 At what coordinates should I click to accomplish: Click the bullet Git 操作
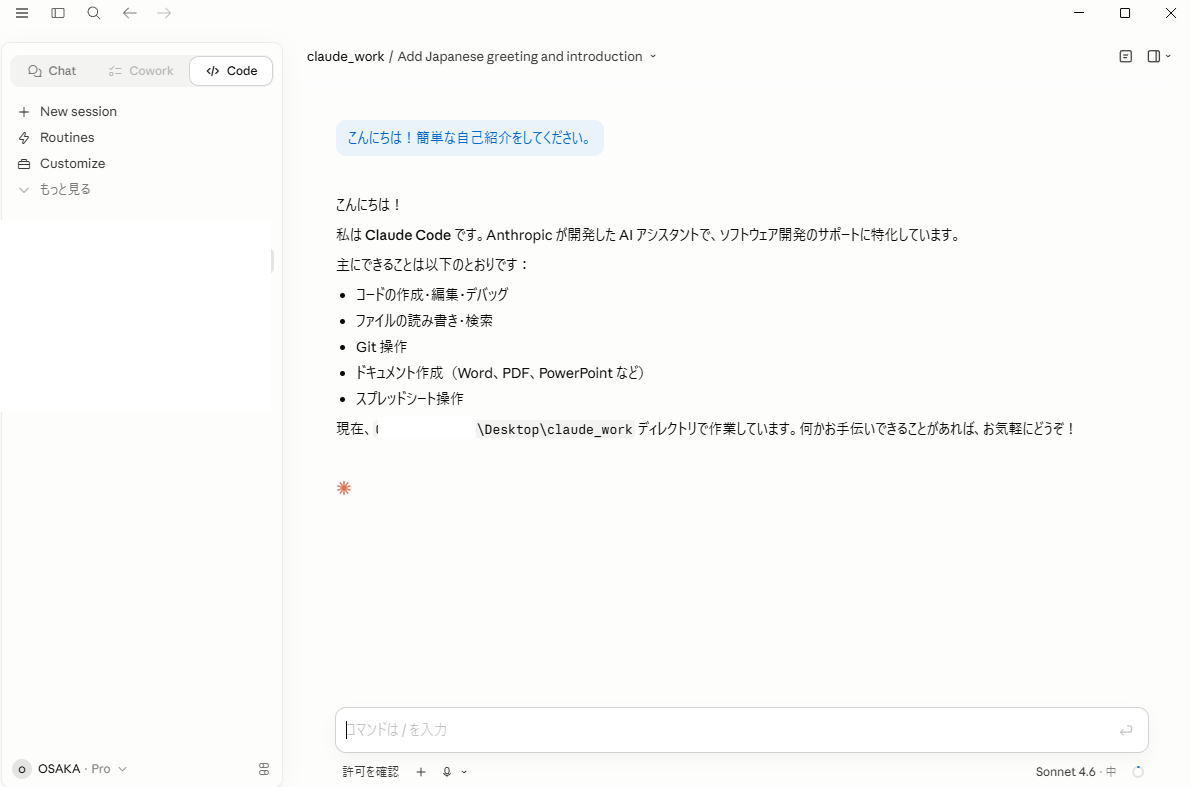click(x=381, y=346)
